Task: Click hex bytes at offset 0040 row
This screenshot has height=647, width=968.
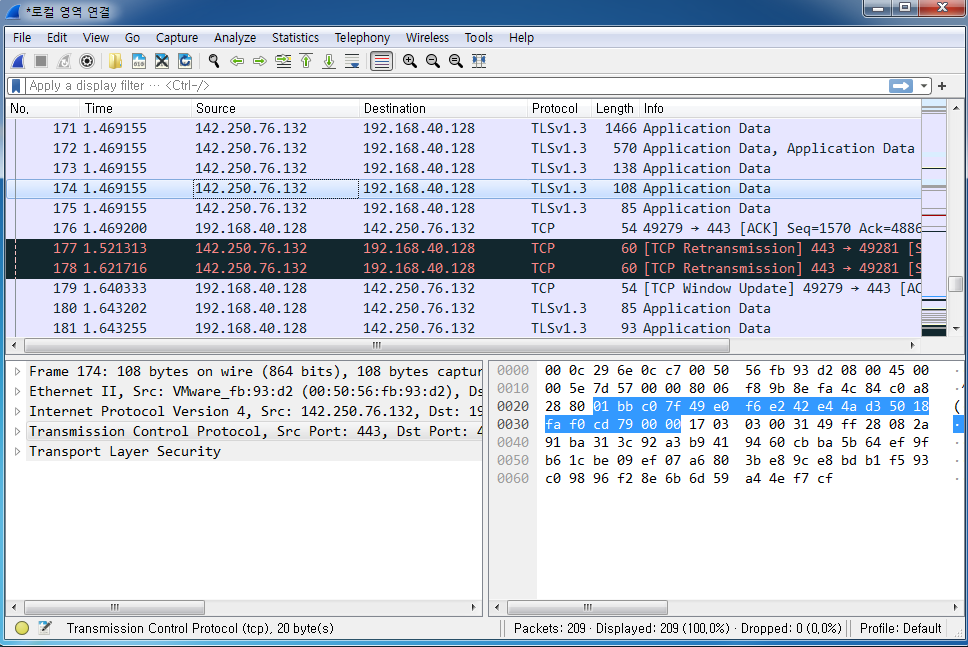Action: coord(736,443)
